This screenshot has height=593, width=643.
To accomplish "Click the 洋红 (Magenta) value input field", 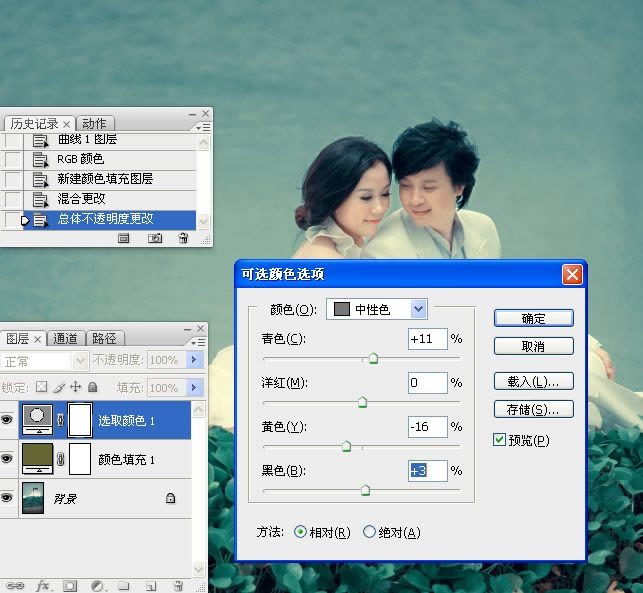I will point(427,383).
